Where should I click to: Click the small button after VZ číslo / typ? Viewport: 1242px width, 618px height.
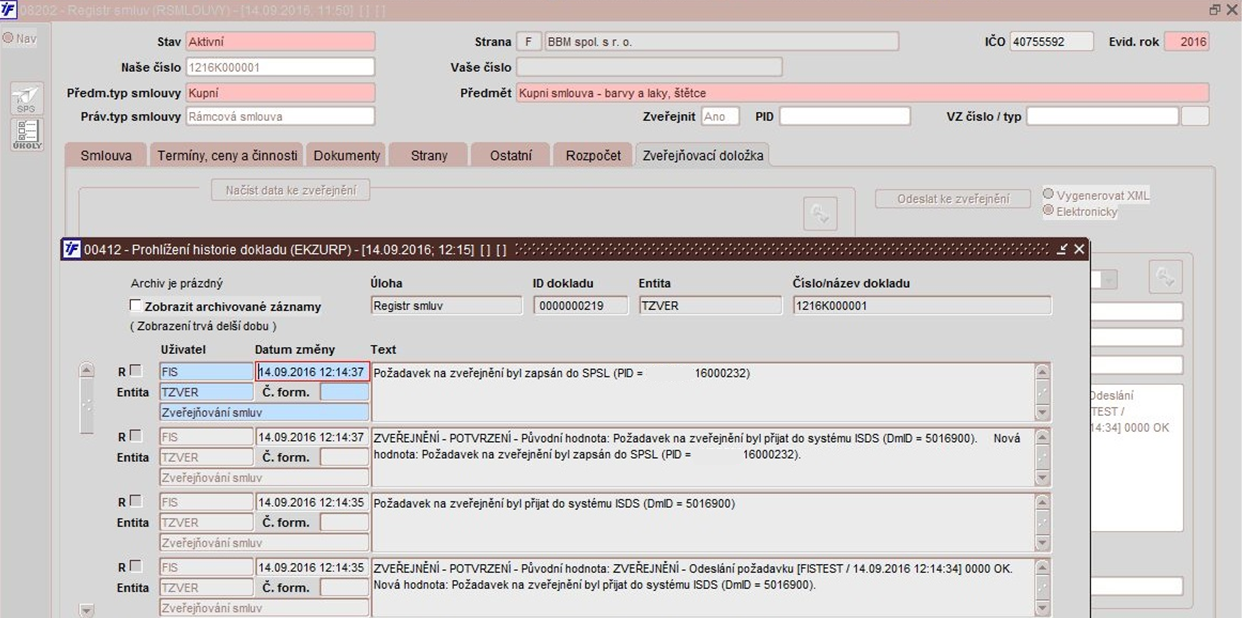pyautogui.click(x=1195, y=116)
